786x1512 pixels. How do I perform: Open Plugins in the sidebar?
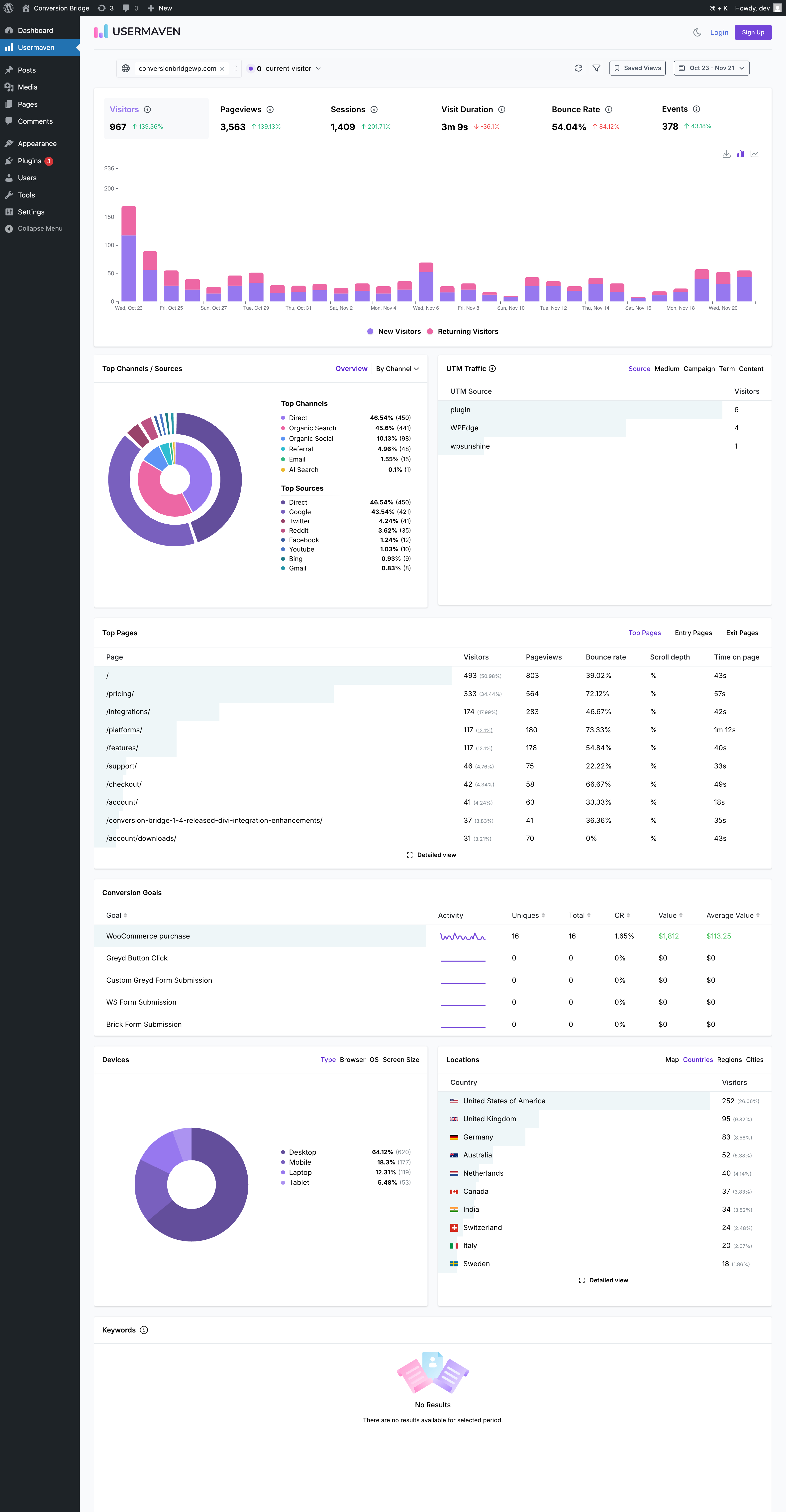(x=40, y=161)
